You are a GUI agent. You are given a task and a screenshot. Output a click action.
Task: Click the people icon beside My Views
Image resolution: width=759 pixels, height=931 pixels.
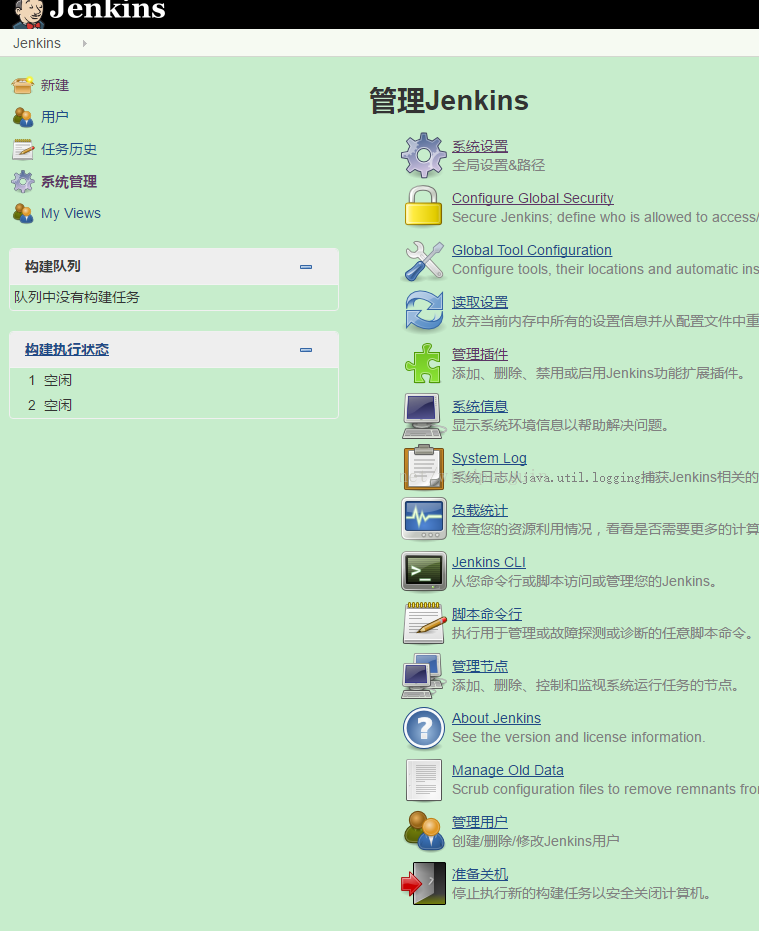click(x=23, y=213)
